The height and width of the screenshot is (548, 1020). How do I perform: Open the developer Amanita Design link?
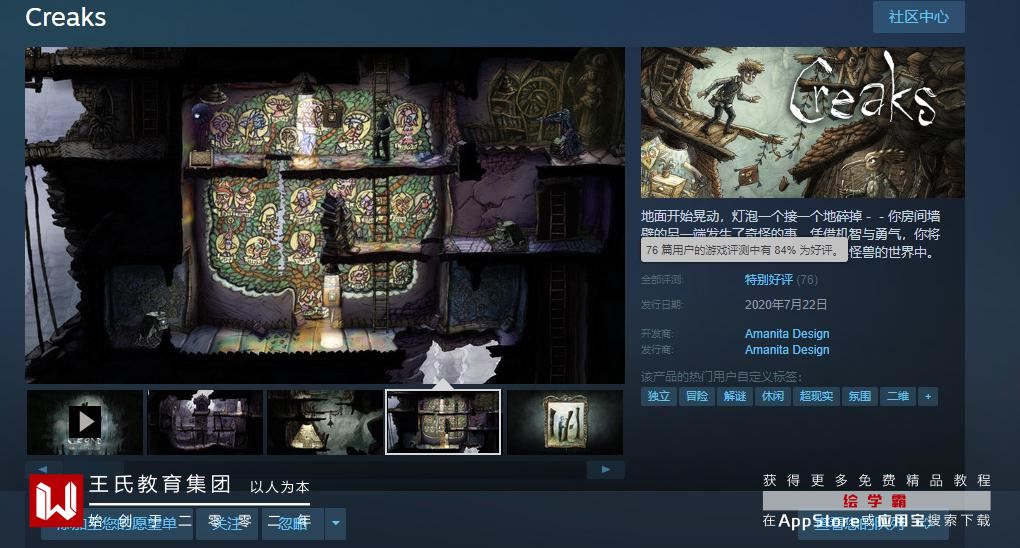787,333
